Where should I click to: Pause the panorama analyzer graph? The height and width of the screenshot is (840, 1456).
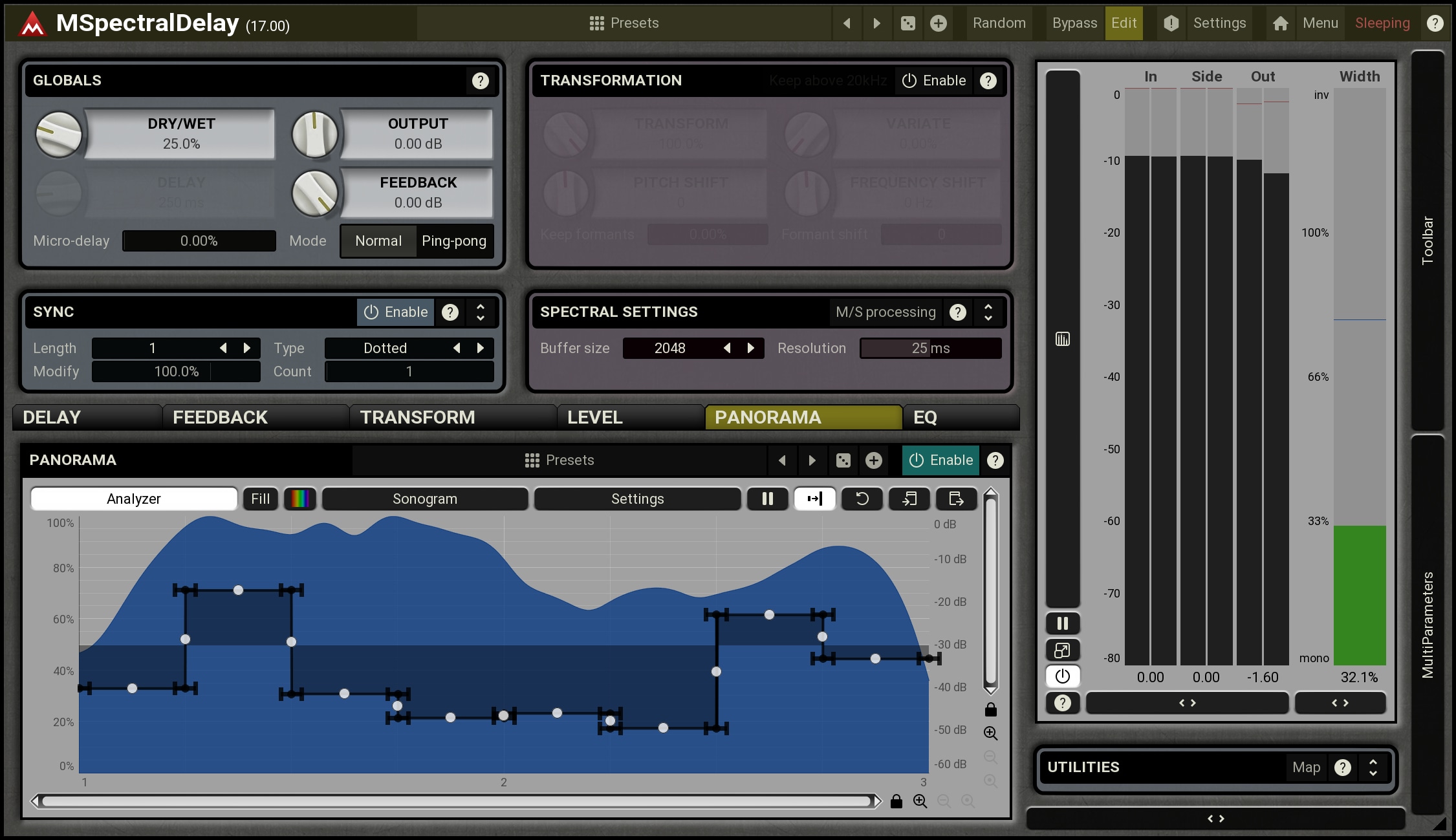click(x=767, y=499)
